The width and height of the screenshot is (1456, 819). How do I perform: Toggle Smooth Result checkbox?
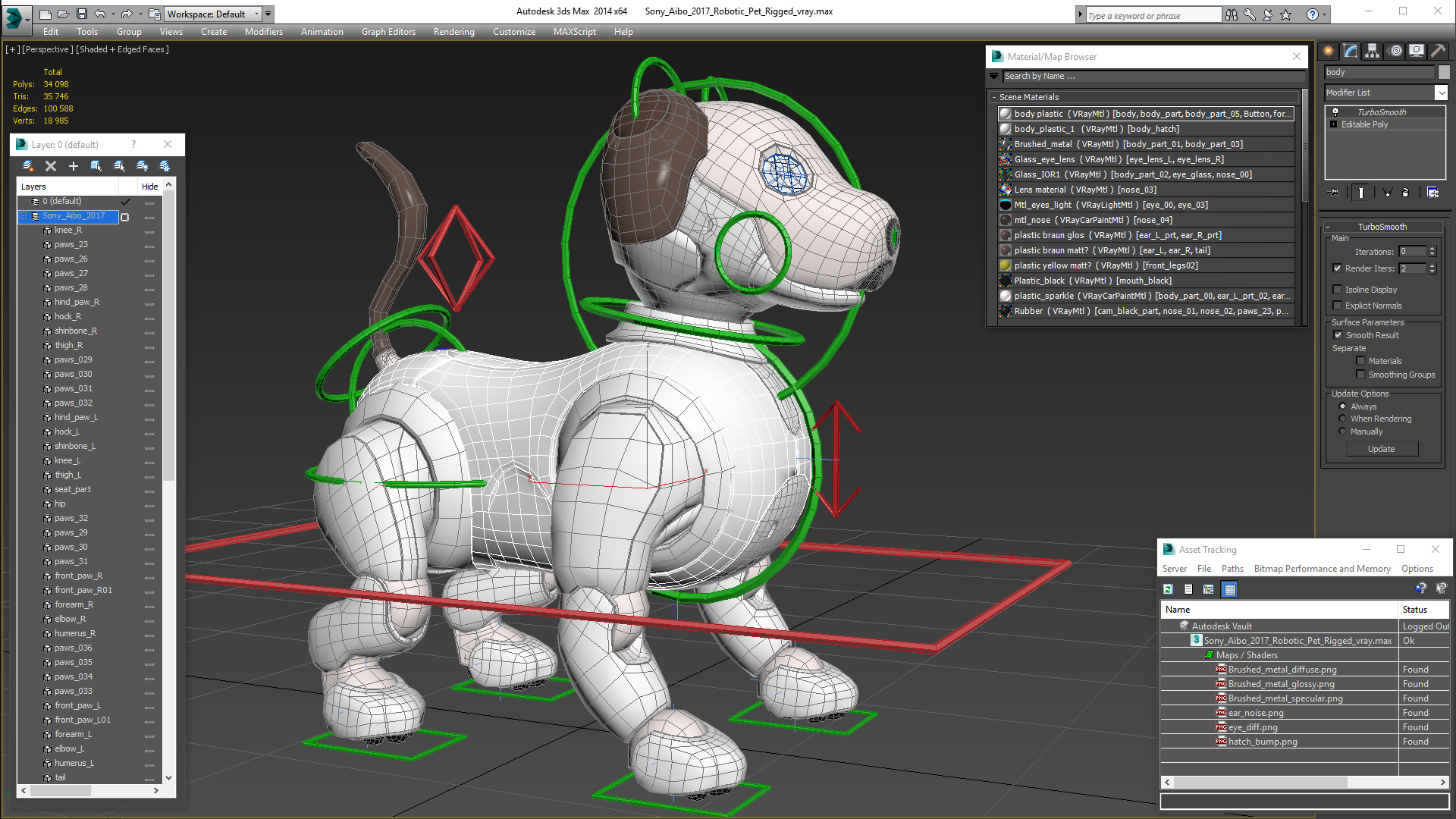pos(1338,335)
